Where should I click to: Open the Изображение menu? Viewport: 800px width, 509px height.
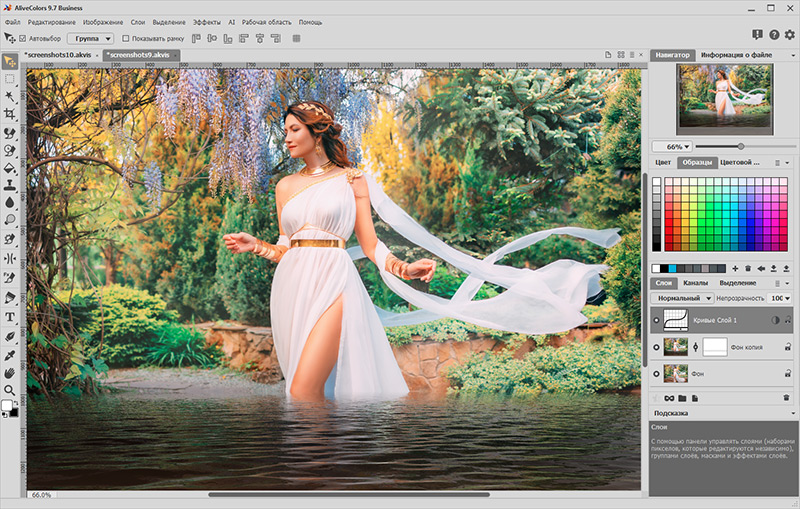103,22
